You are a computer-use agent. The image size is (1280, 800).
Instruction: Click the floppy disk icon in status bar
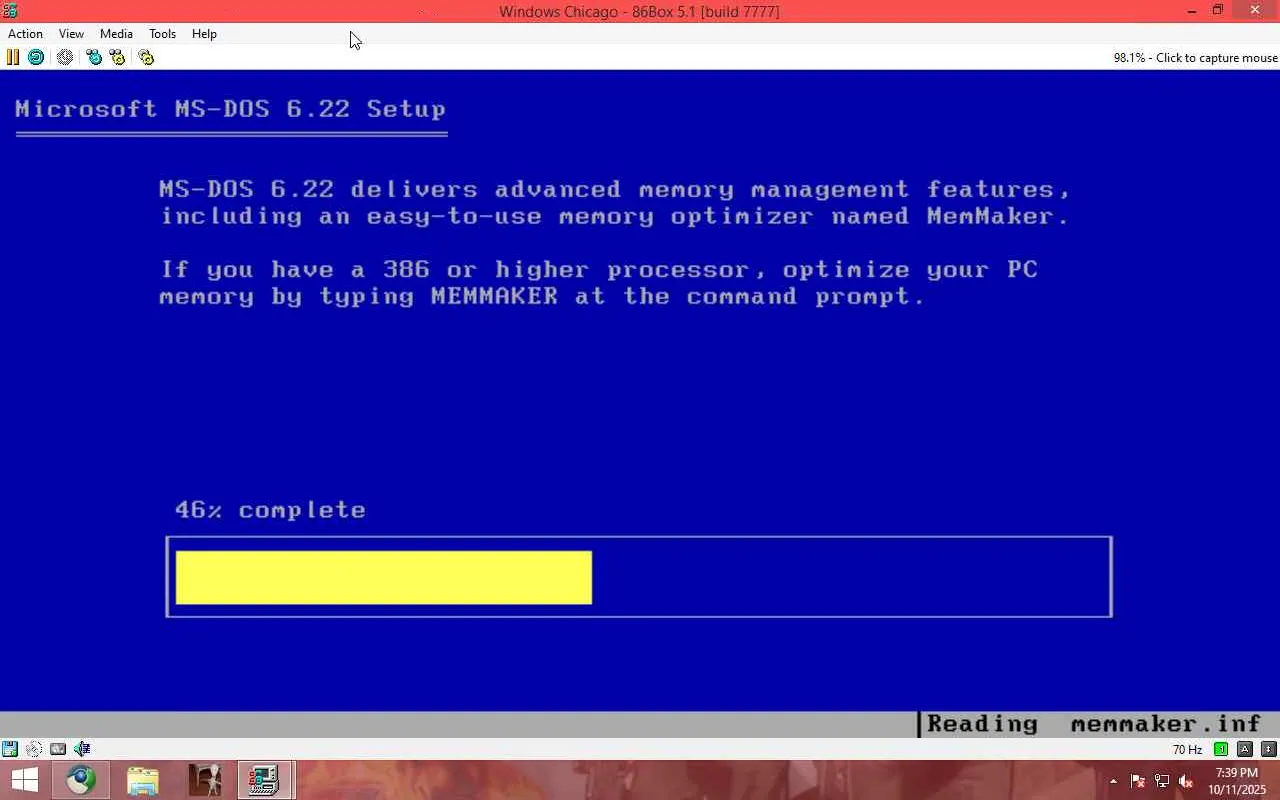tap(10, 748)
